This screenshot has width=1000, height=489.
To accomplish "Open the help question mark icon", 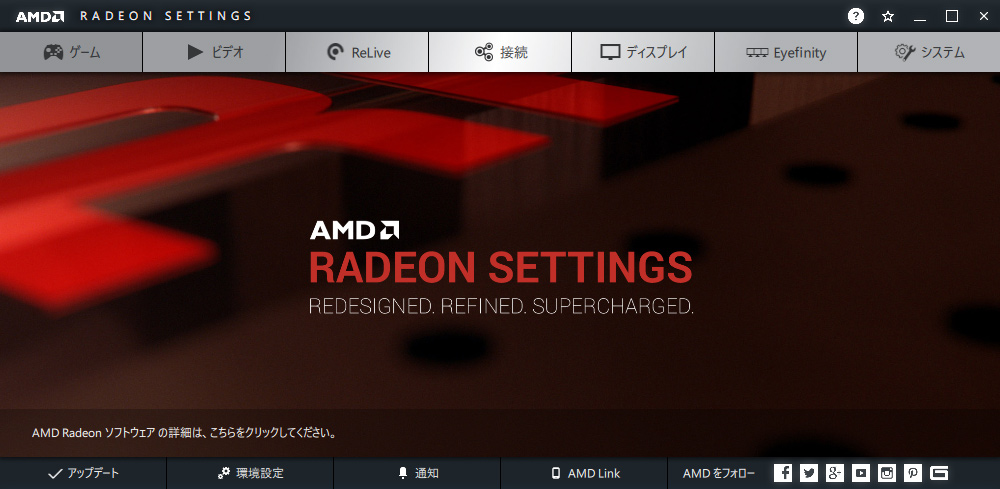I will 856,17.
